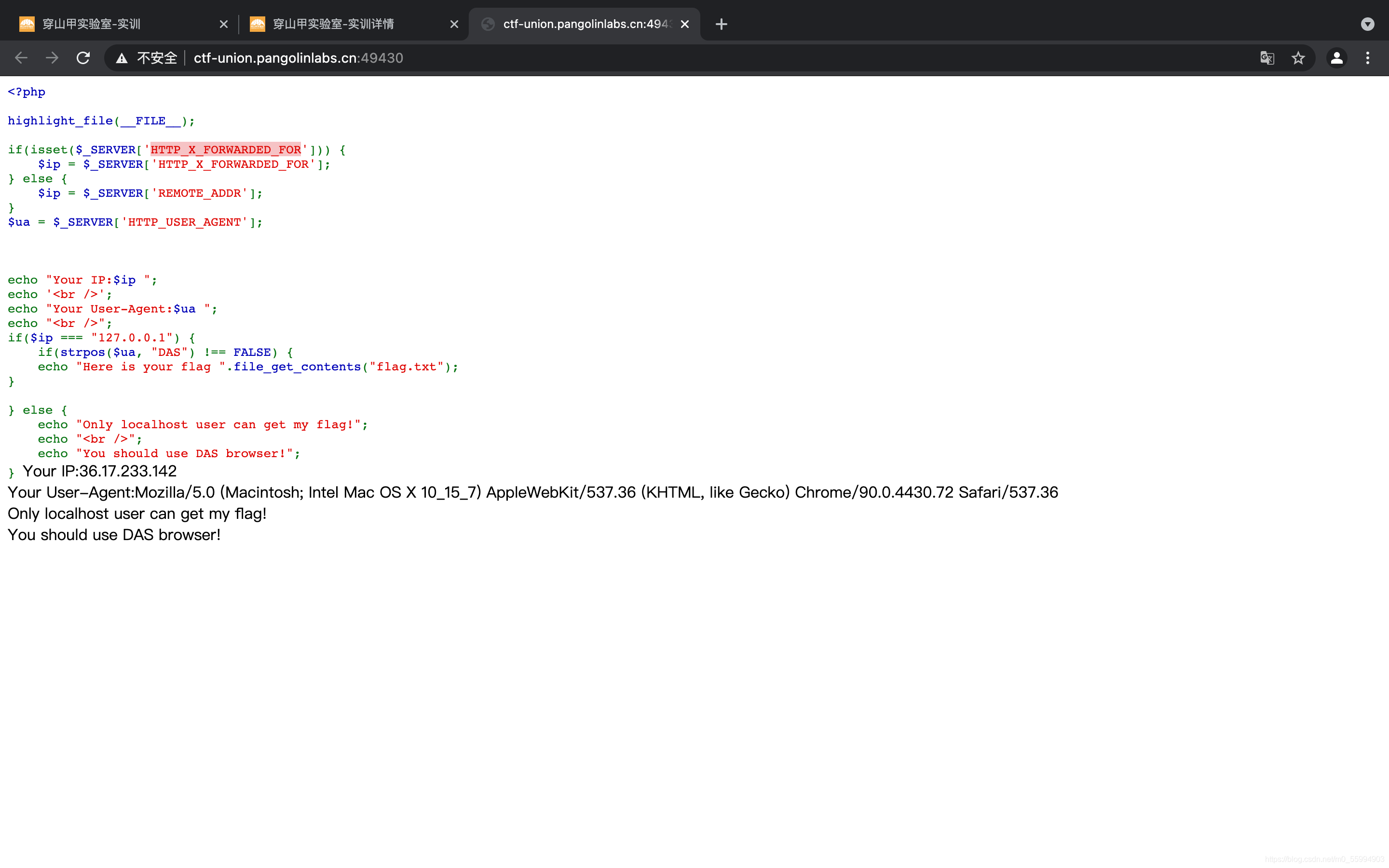Bookmark this page with star icon
Image resolution: width=1389 pixels, height=868 pixels.
(1298, 58)
